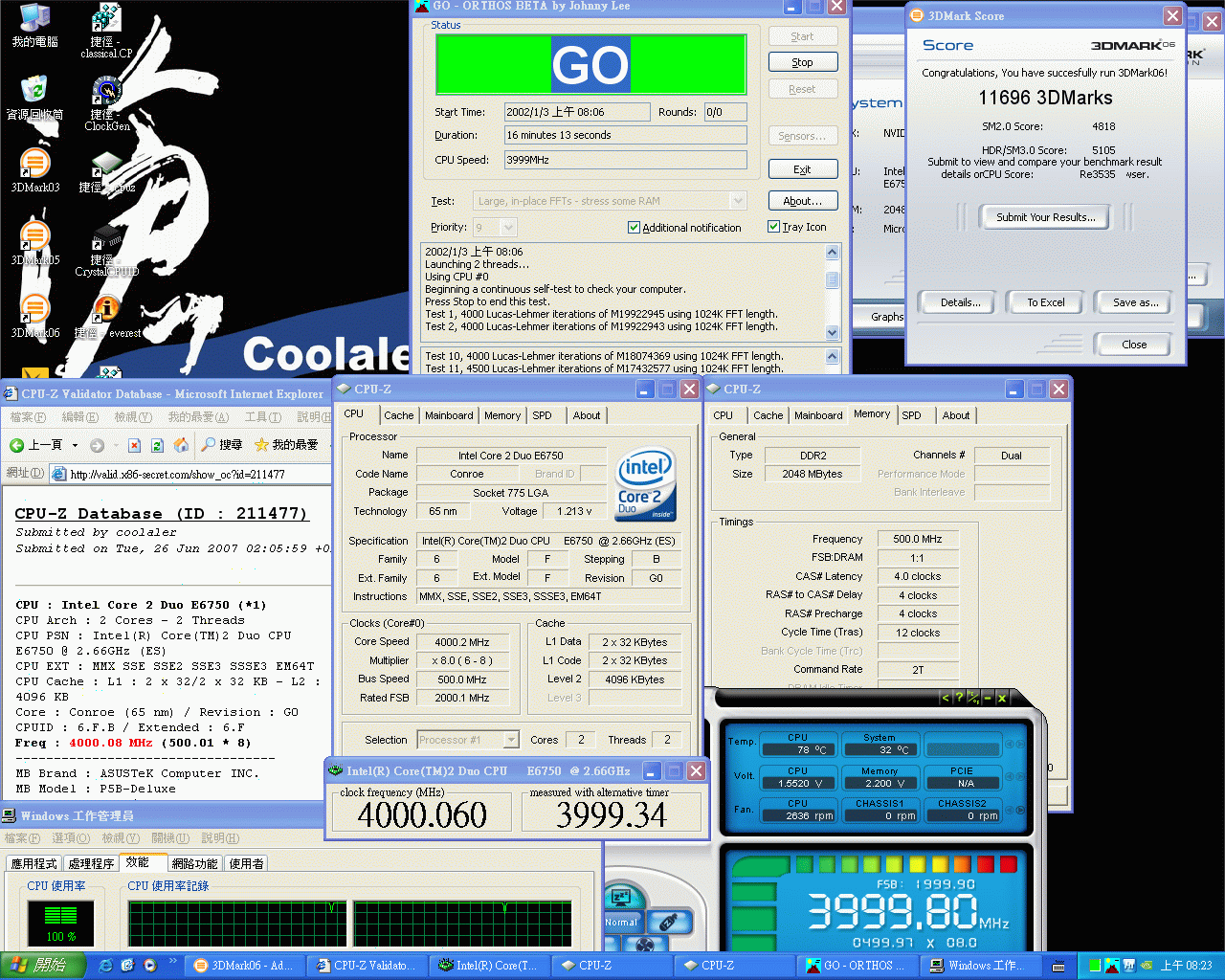Switch to the Cache tab in the left CPU-Z window
Screen dimensions: 1225x980
tap(399, 415)
